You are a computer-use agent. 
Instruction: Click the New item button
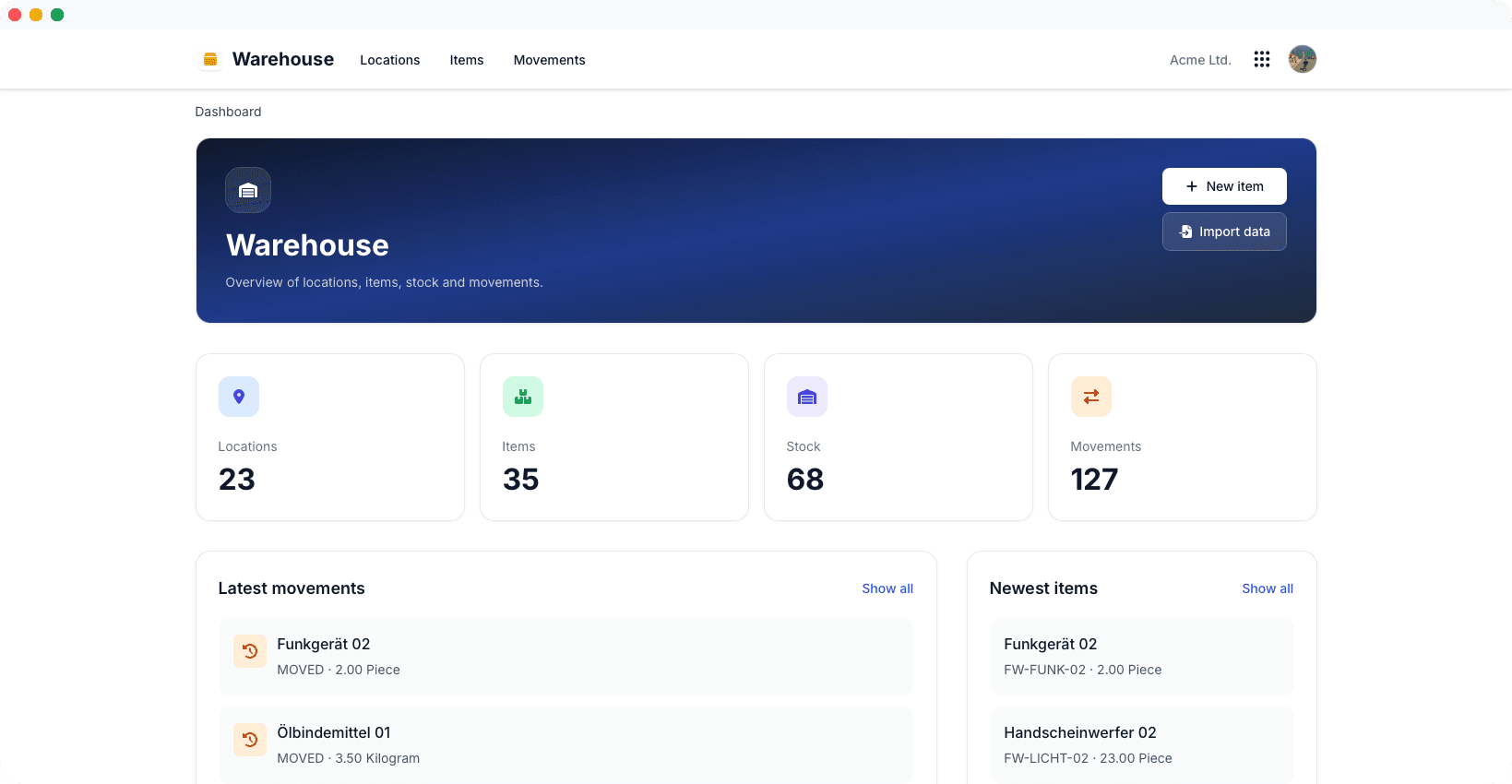(1224, 186)
